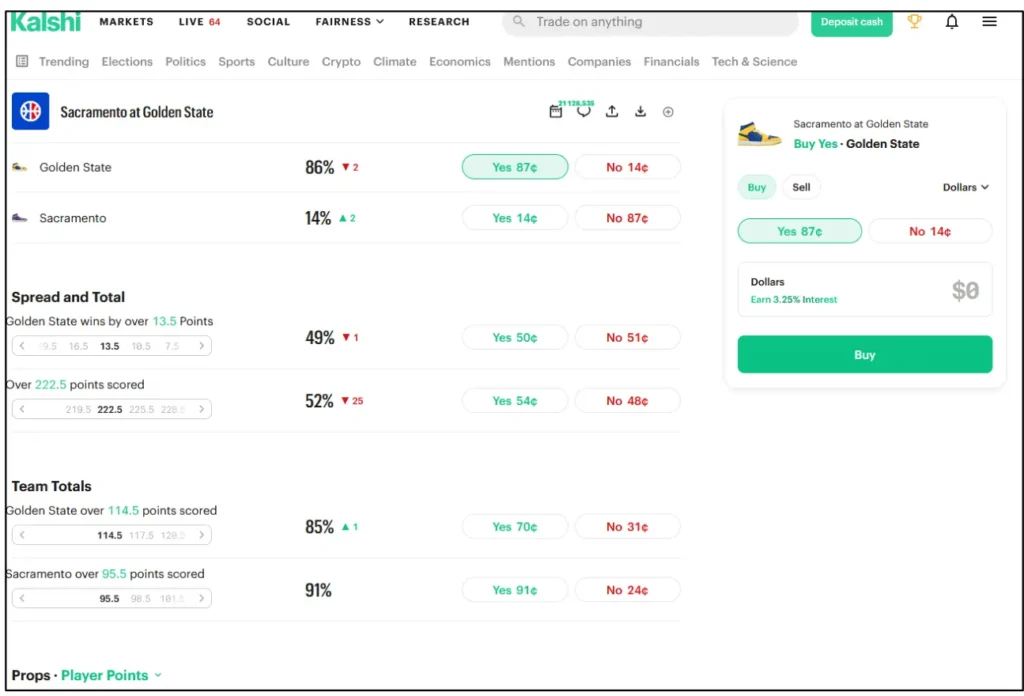
Task: Click the green Buy submit button
Action: [865, 355]
